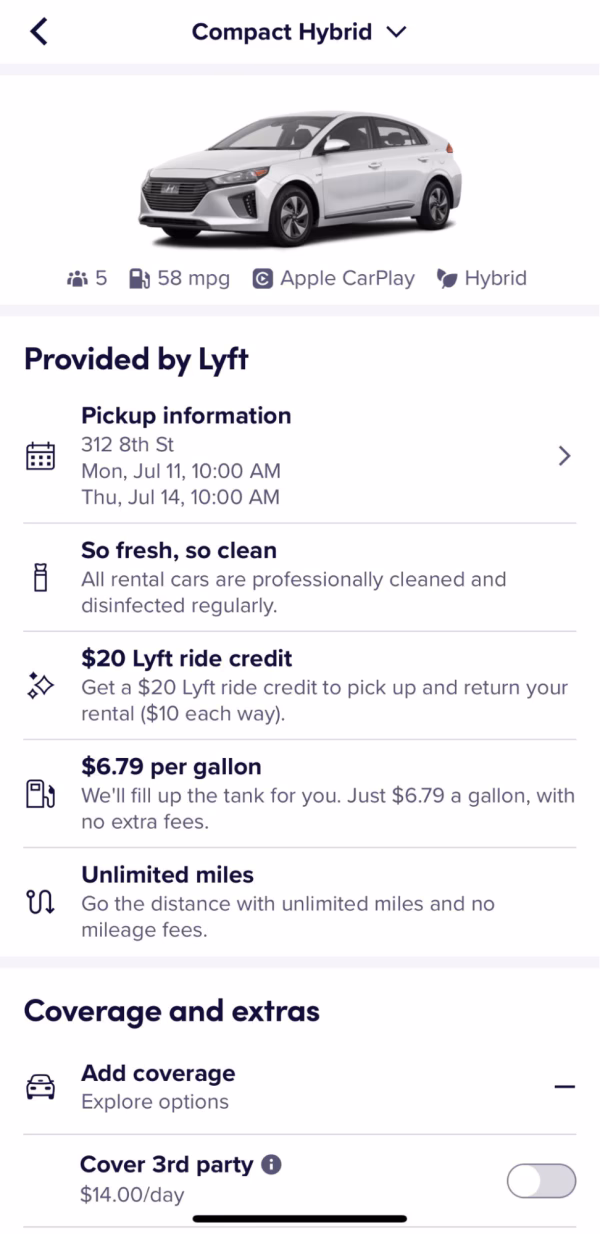Image resolution: width=600 pixels, height=1234 pixels.
Task: Enable the Cover 3rd party toggle
Action: [x=540, y=1181]
